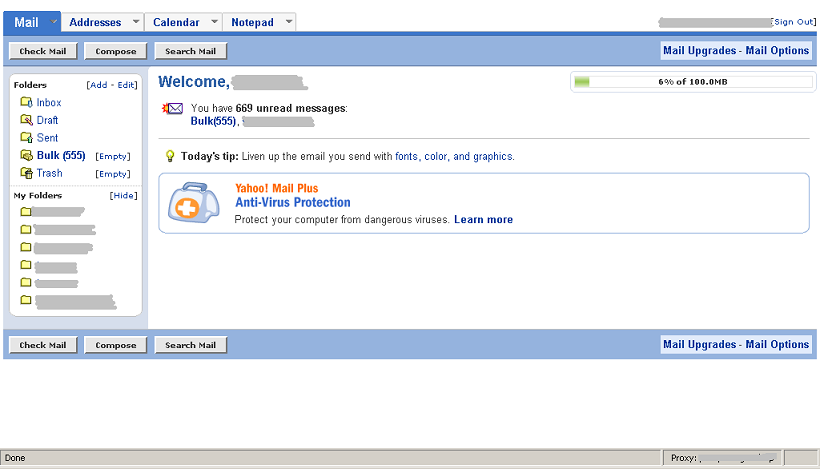Click the top Compose button

116,51
